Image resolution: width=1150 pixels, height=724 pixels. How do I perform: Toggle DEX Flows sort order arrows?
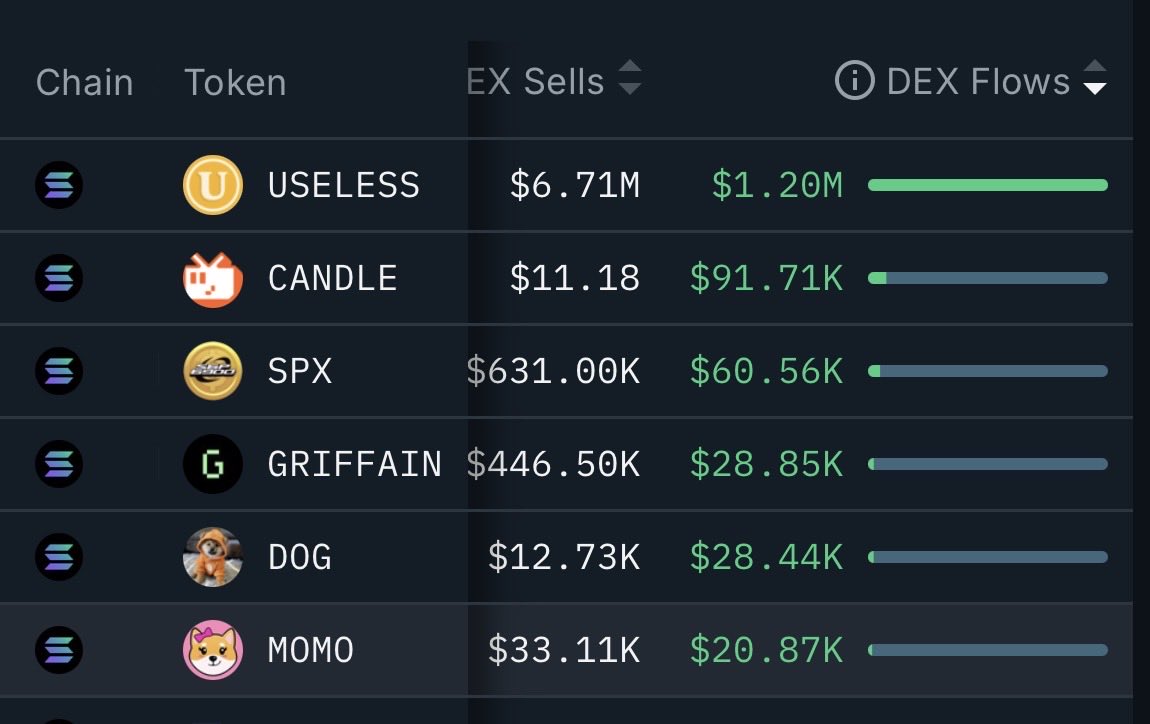click(x=1095, y=79)
